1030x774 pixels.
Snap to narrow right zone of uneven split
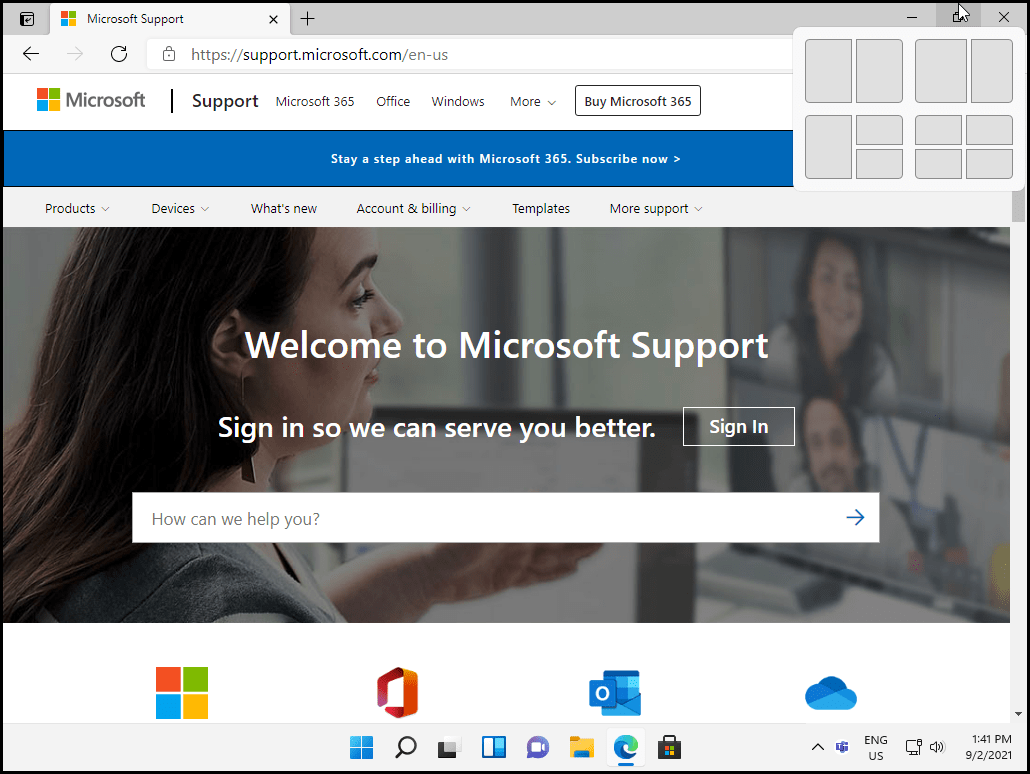pyautogui.click(x=992, y=71)
